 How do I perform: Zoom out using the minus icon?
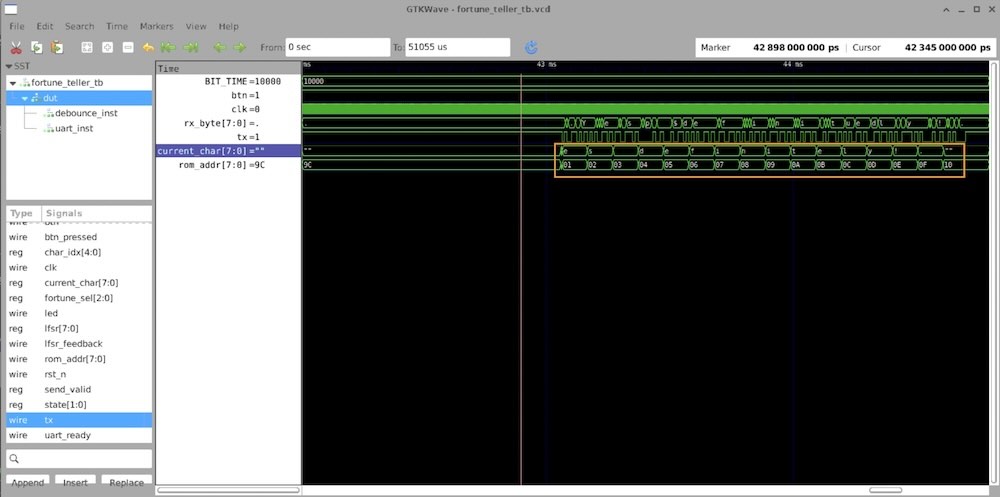(128, 47)
